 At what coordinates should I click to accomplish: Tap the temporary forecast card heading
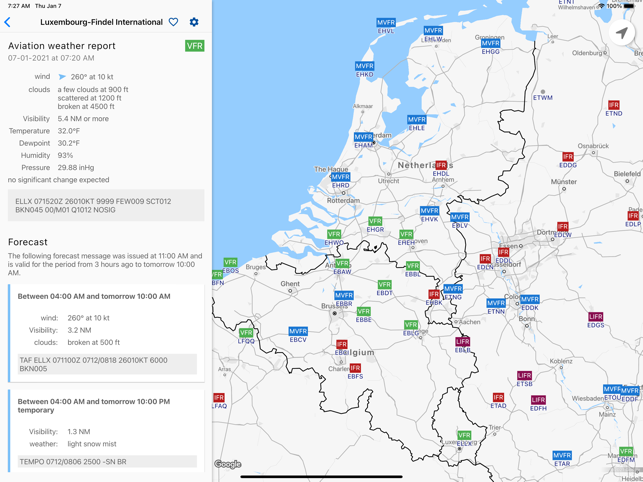(x=94, y=406)
